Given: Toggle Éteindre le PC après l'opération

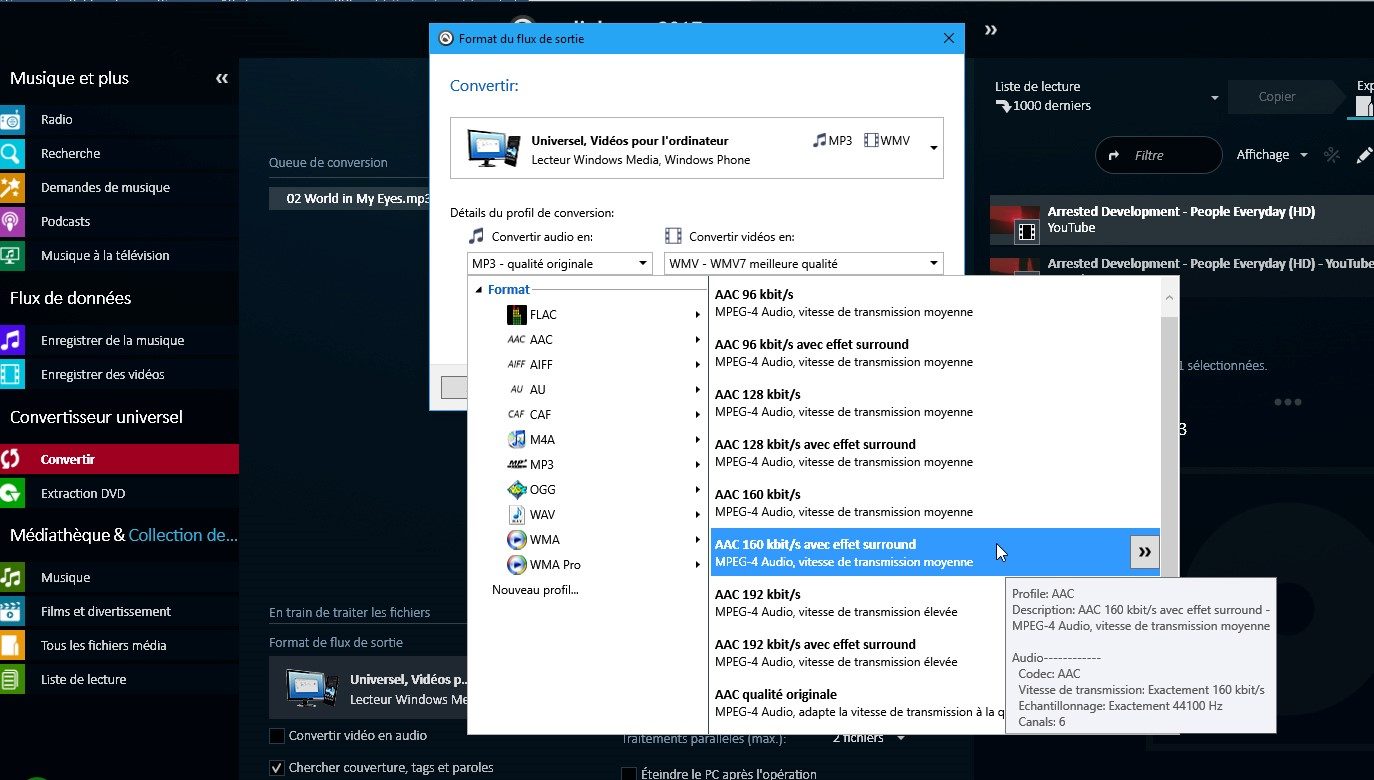Looking at the screenshot, I should [629, 774].
